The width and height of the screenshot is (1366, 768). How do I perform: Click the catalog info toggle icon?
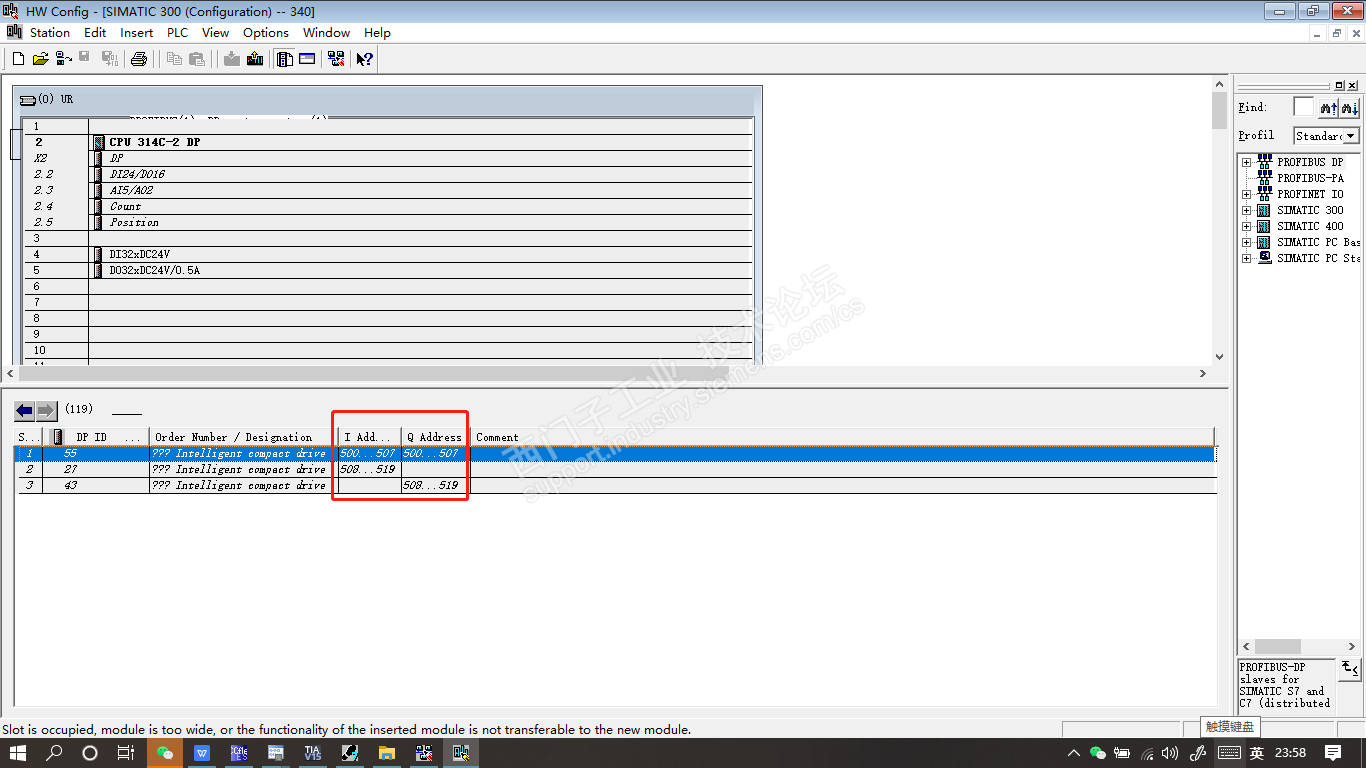pos(1350,669)
